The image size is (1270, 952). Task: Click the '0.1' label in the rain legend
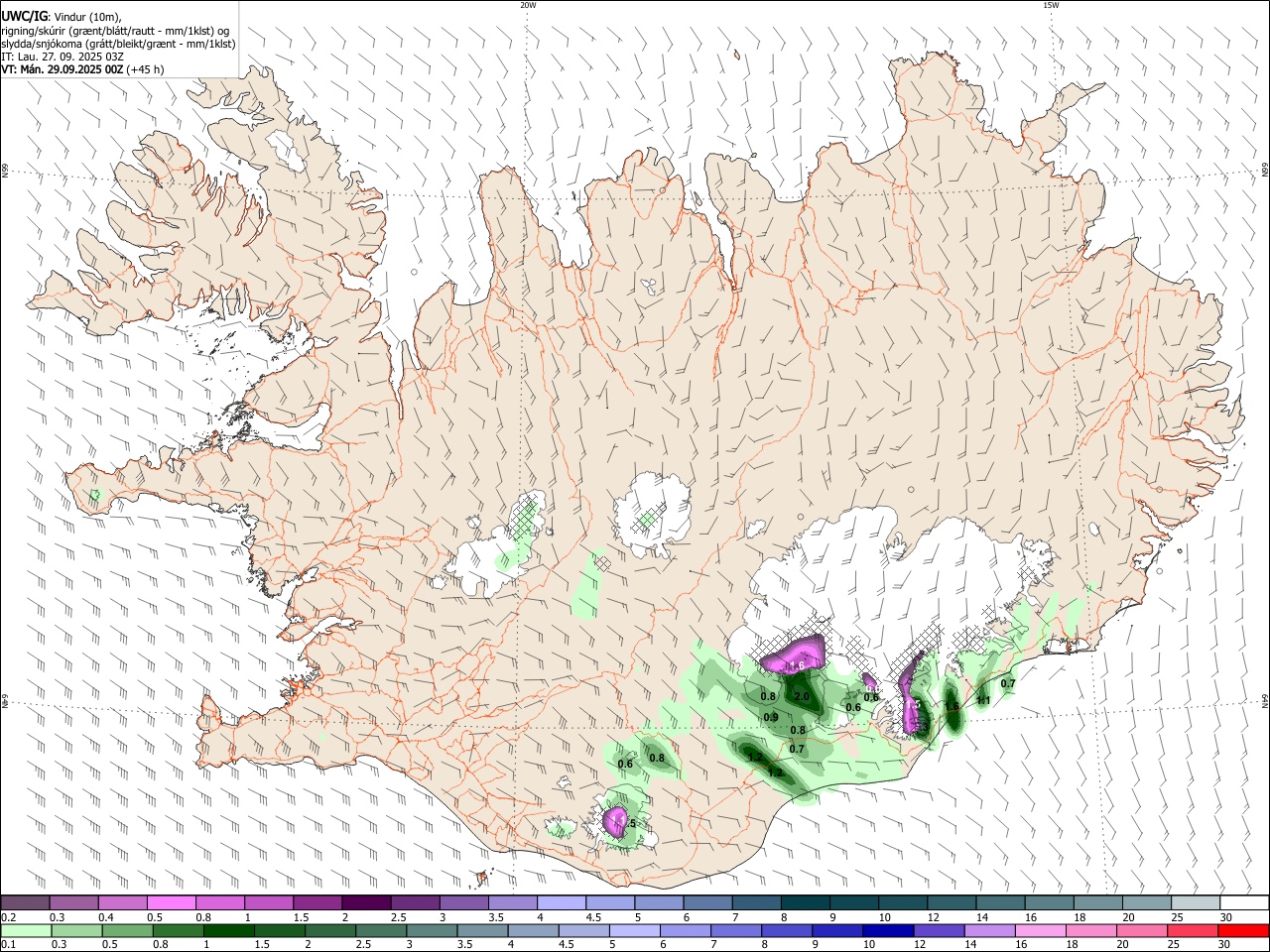point(9,944)
